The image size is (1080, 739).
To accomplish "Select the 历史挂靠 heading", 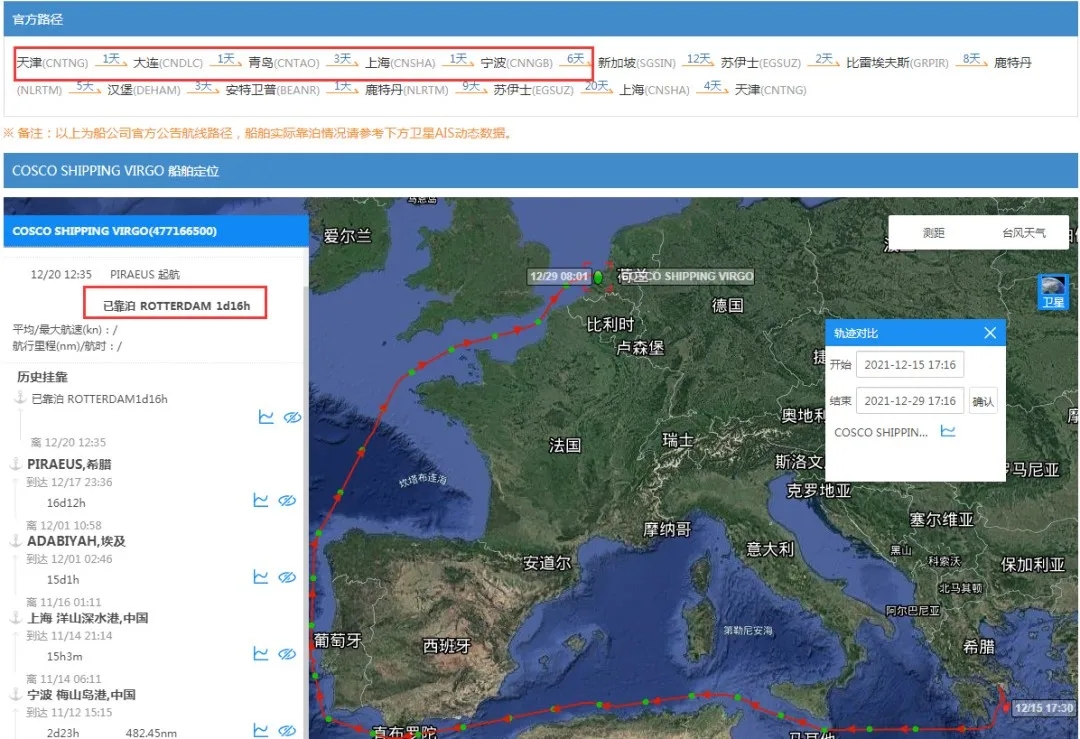I will pos(42,376).
